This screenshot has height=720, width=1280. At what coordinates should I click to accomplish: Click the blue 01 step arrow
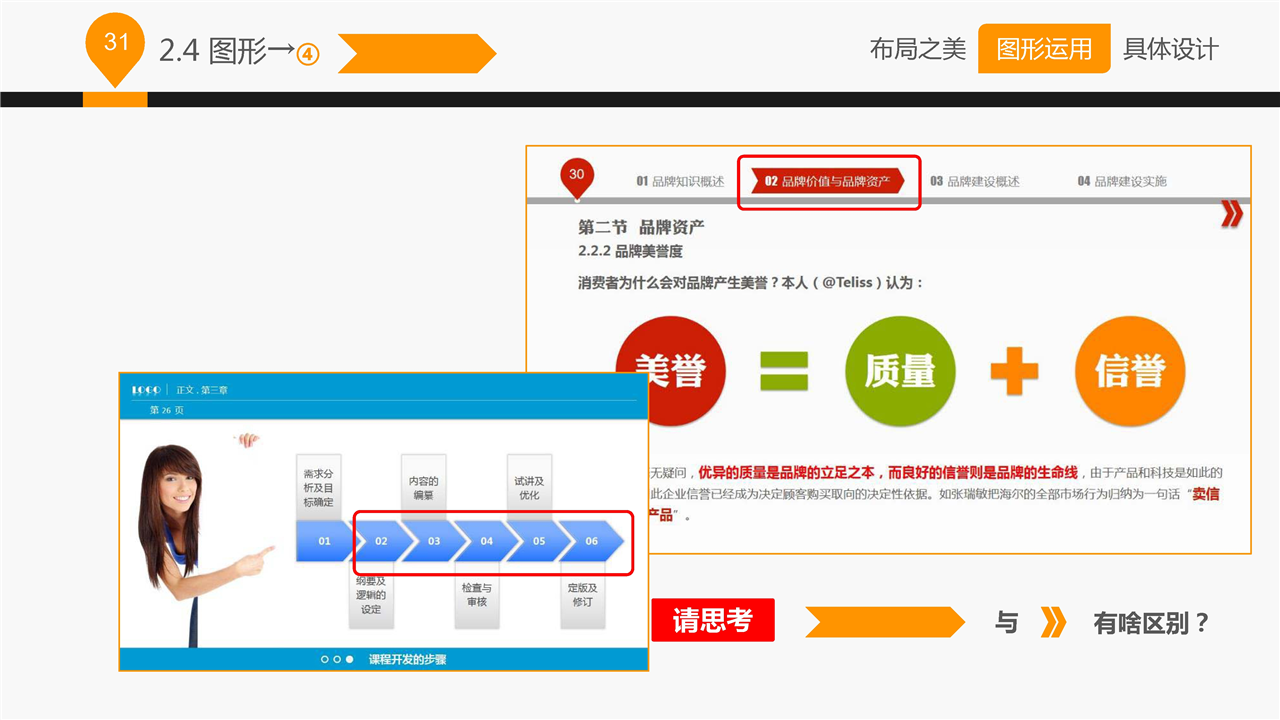point(324,541)
